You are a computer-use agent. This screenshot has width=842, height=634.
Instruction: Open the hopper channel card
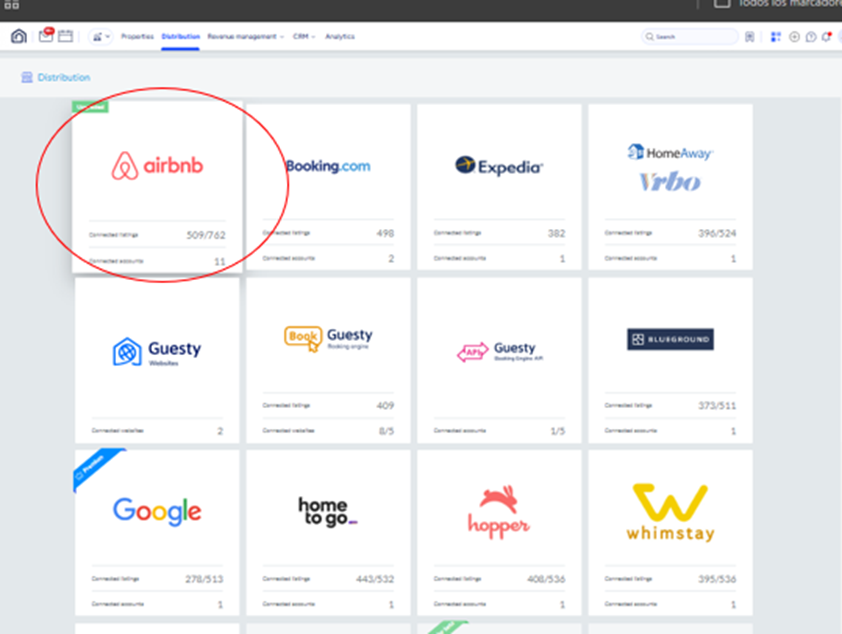499,533
